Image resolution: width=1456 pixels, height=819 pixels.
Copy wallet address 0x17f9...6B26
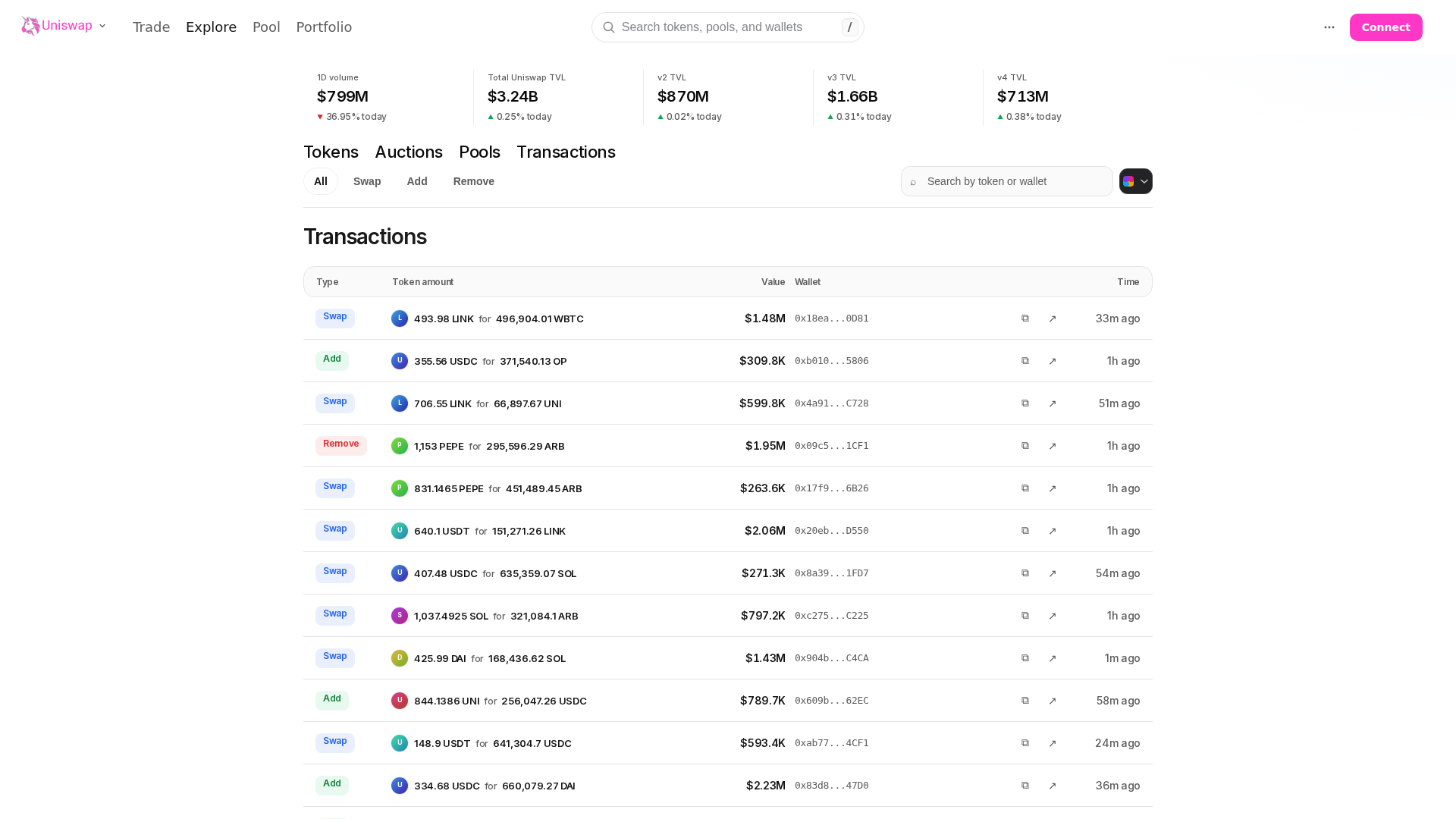(1025, 488)
